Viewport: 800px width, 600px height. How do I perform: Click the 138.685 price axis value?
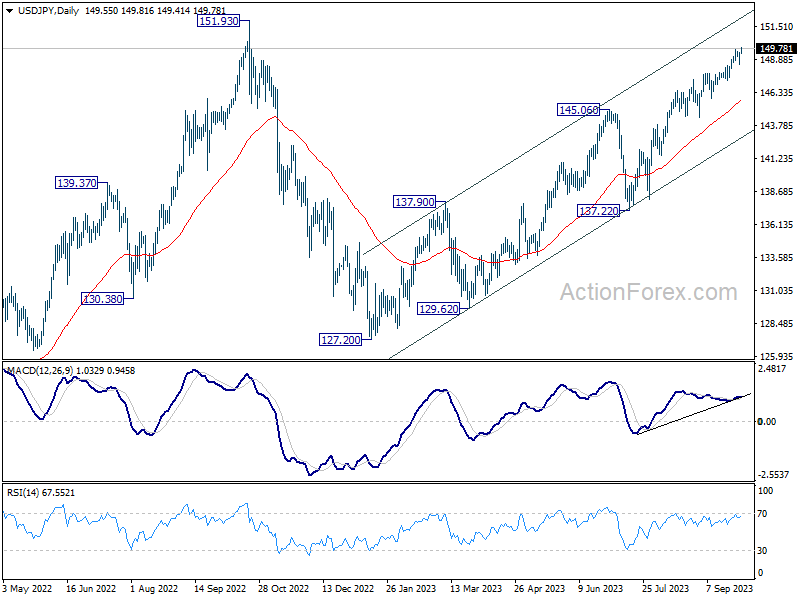[x=777, y=192]
